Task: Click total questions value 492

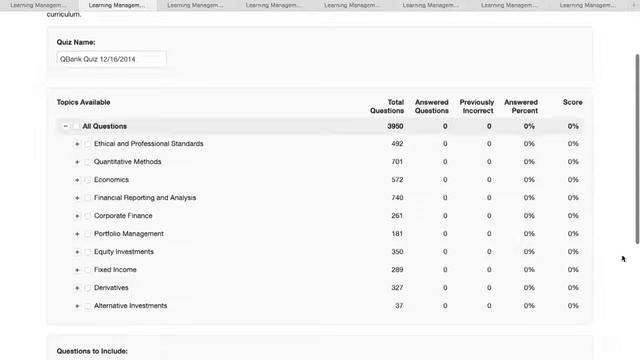Action: pos(397,144)
